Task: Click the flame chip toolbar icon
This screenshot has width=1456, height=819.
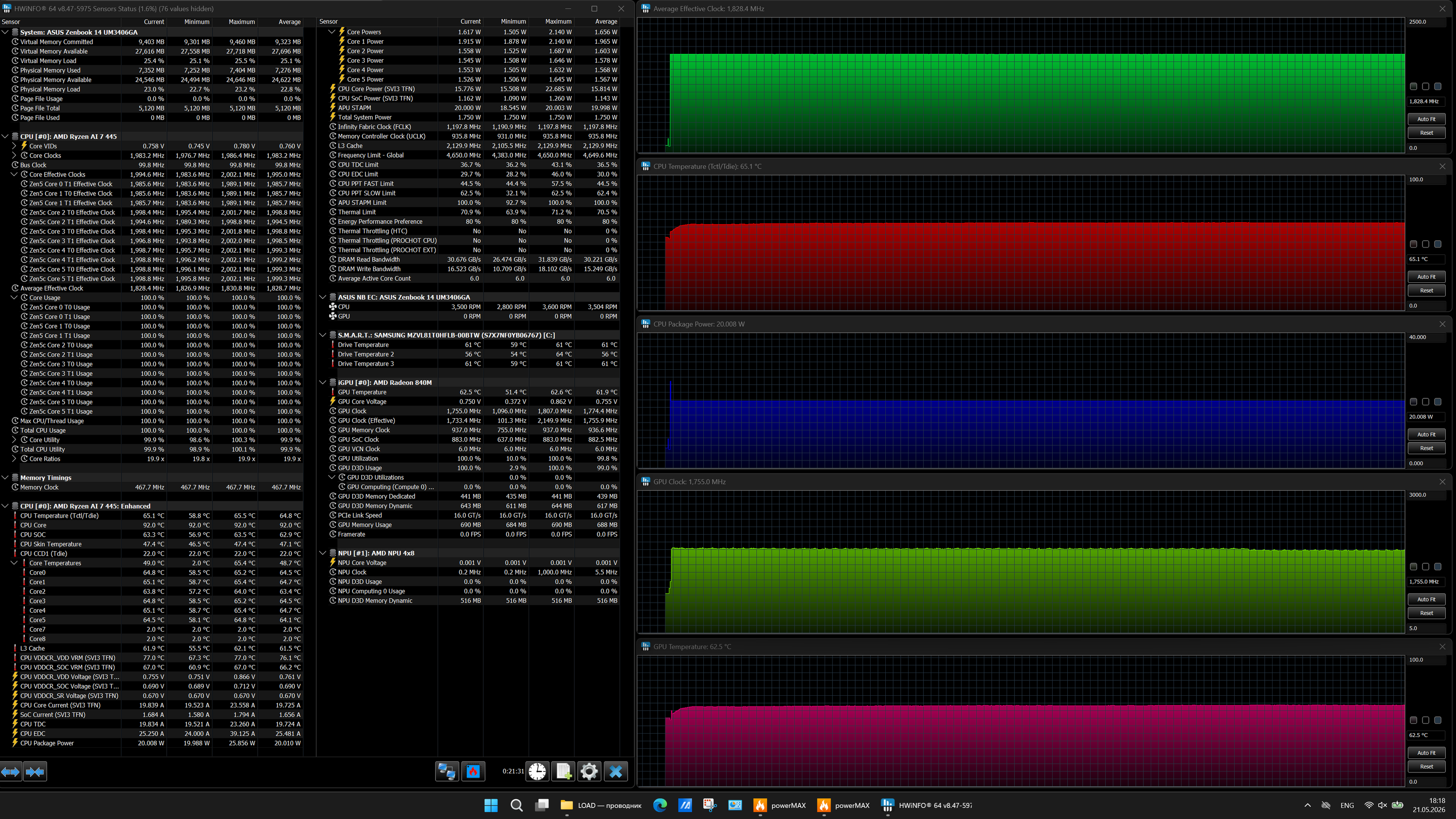Action: (x=473, y=771)
